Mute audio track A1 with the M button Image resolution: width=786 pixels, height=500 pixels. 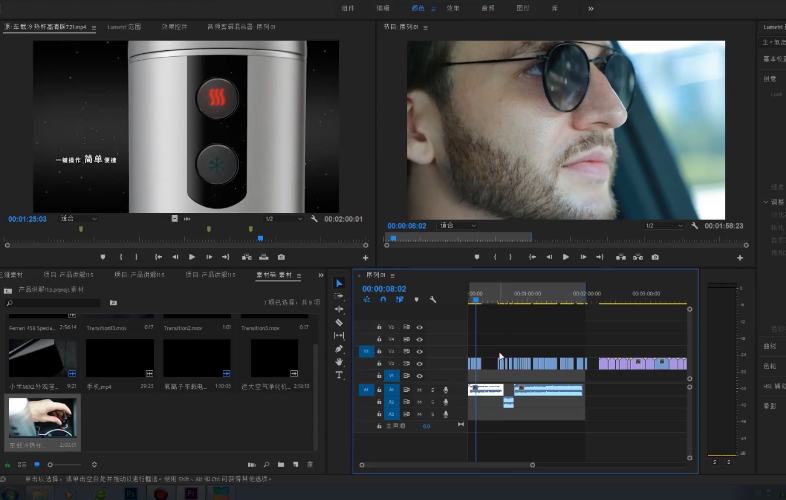click(419, 390)
